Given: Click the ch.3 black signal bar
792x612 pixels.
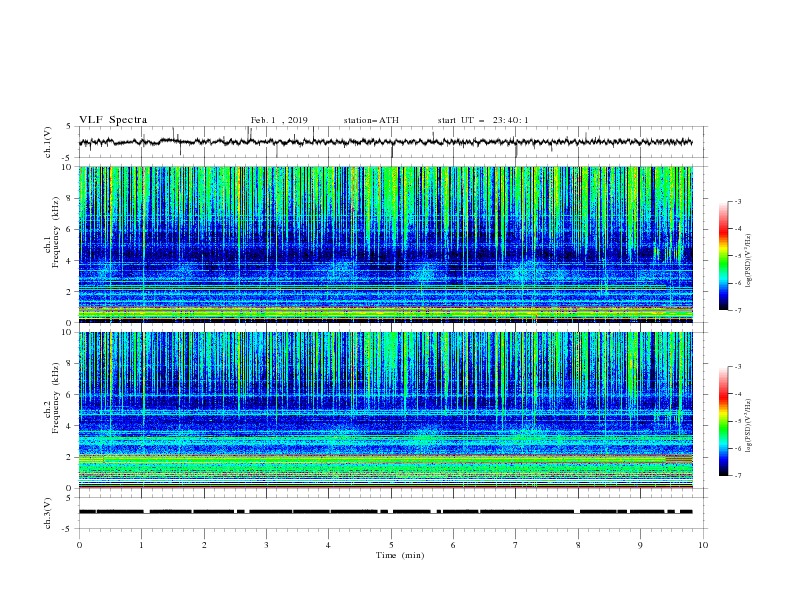Looking at the screenshot, I should 385,512.
